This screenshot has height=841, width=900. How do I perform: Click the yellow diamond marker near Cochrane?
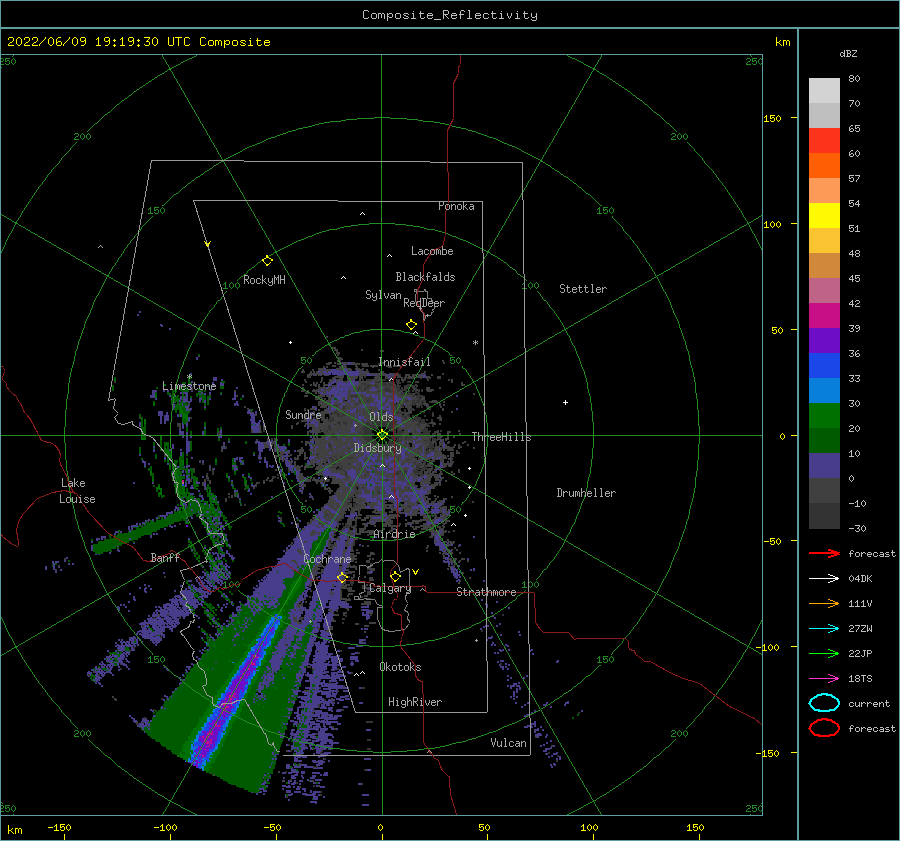tap(342, 577)
